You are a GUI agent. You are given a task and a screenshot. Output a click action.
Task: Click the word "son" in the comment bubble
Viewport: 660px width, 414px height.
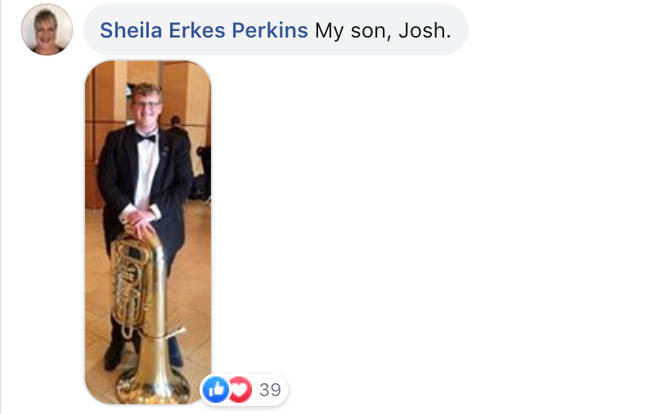pos(369,31)
